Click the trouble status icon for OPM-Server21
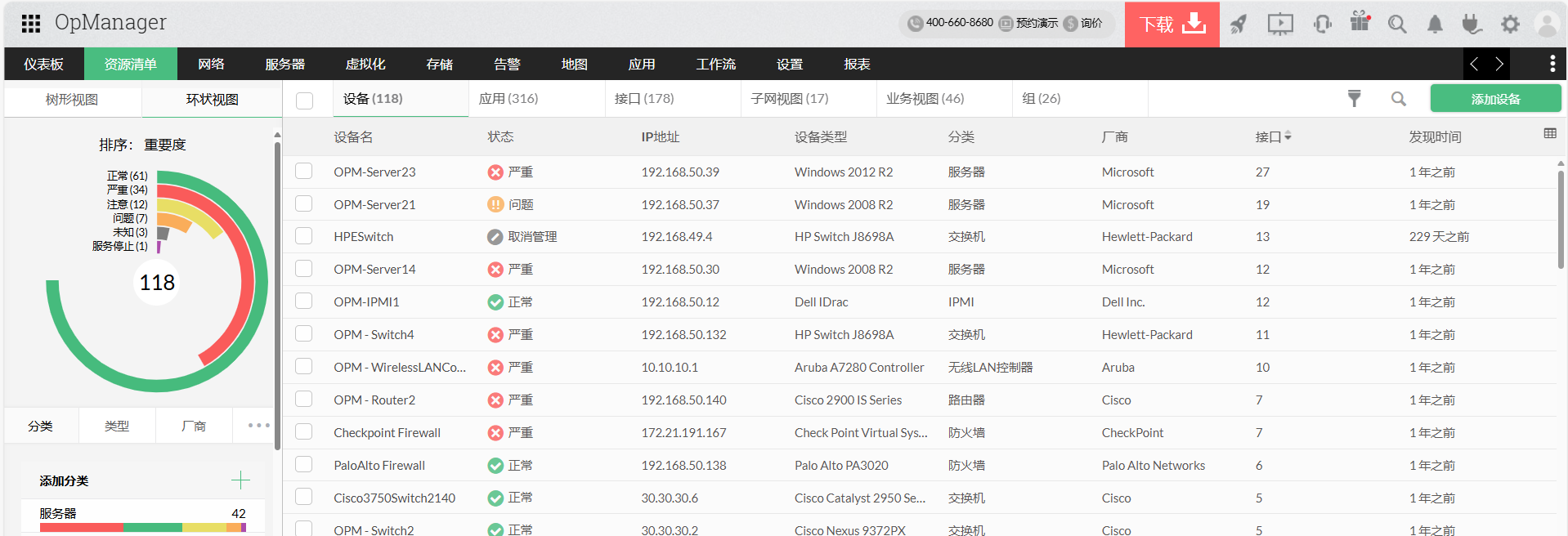The width and height of the screenshot is (1568, 536). click(495, 204)
